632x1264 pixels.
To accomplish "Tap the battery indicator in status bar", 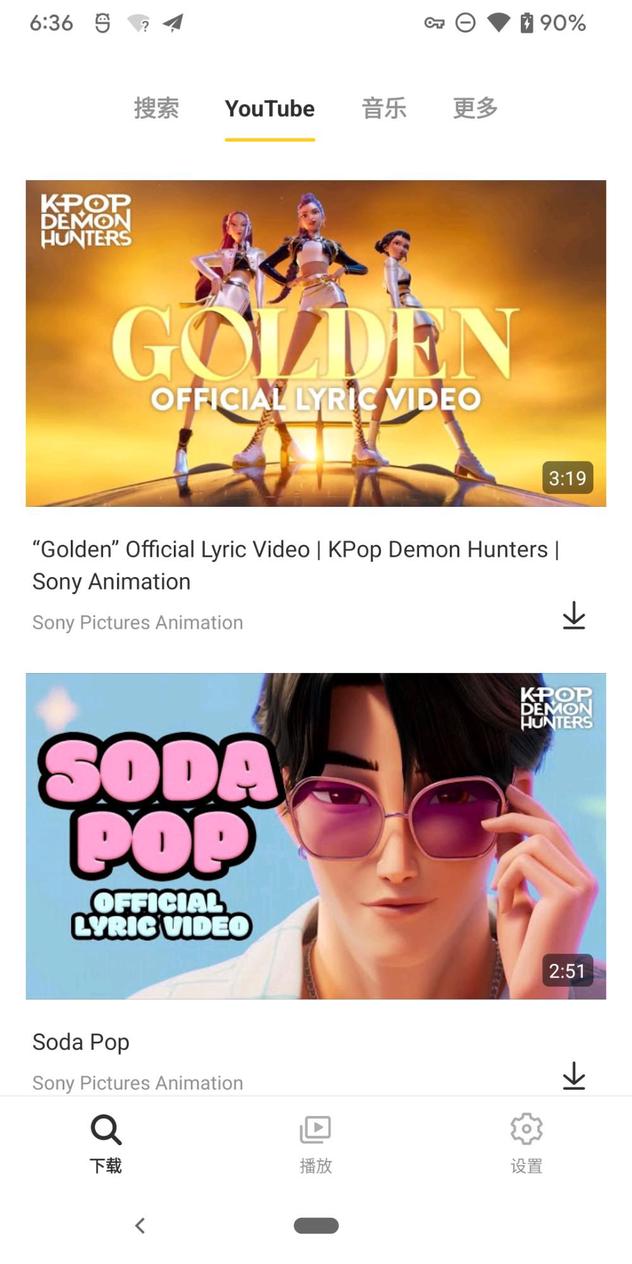I will point(527,23).
